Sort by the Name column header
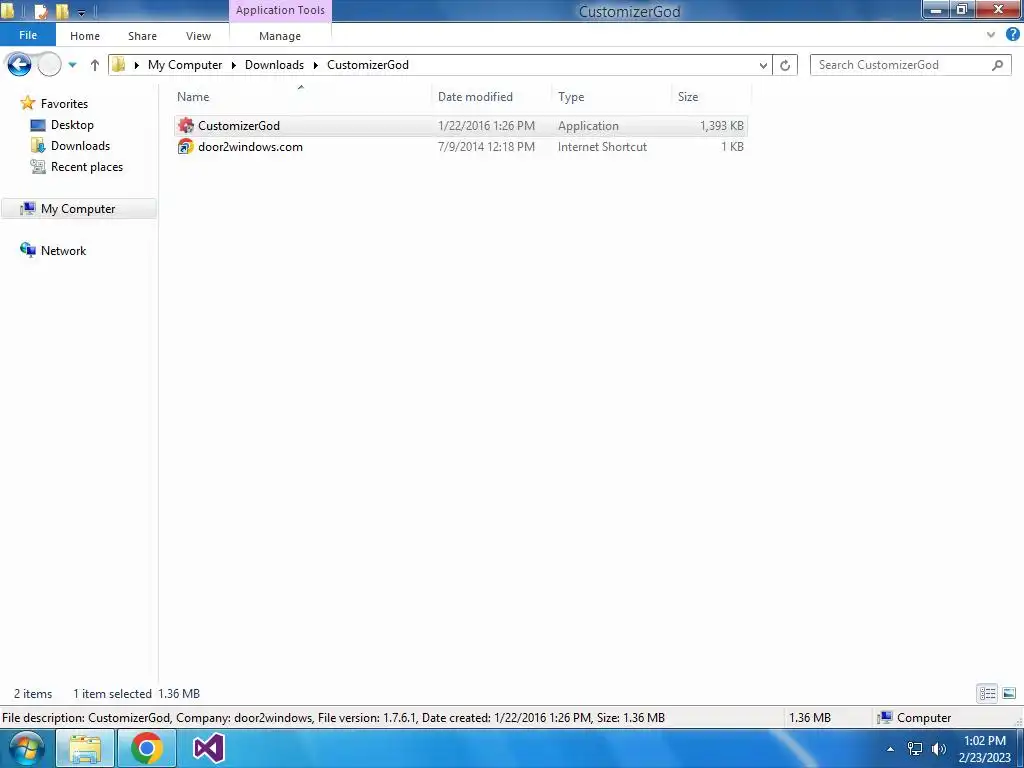1024x768 pixels. tap(193, 97)
